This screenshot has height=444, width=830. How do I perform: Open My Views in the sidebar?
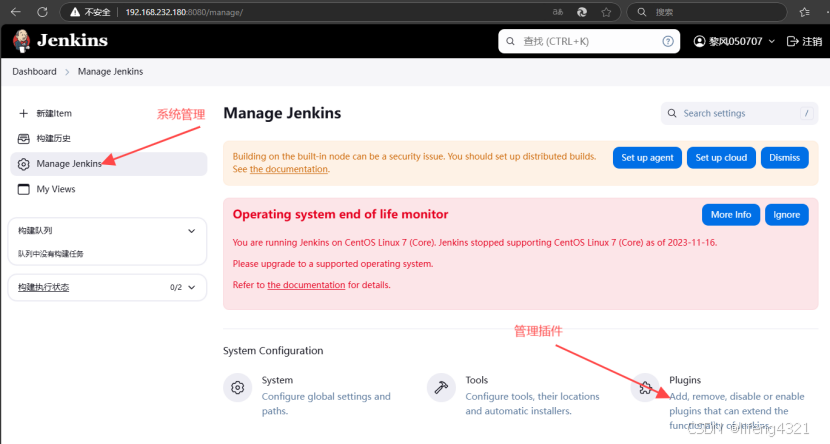[x=109, y=189]
